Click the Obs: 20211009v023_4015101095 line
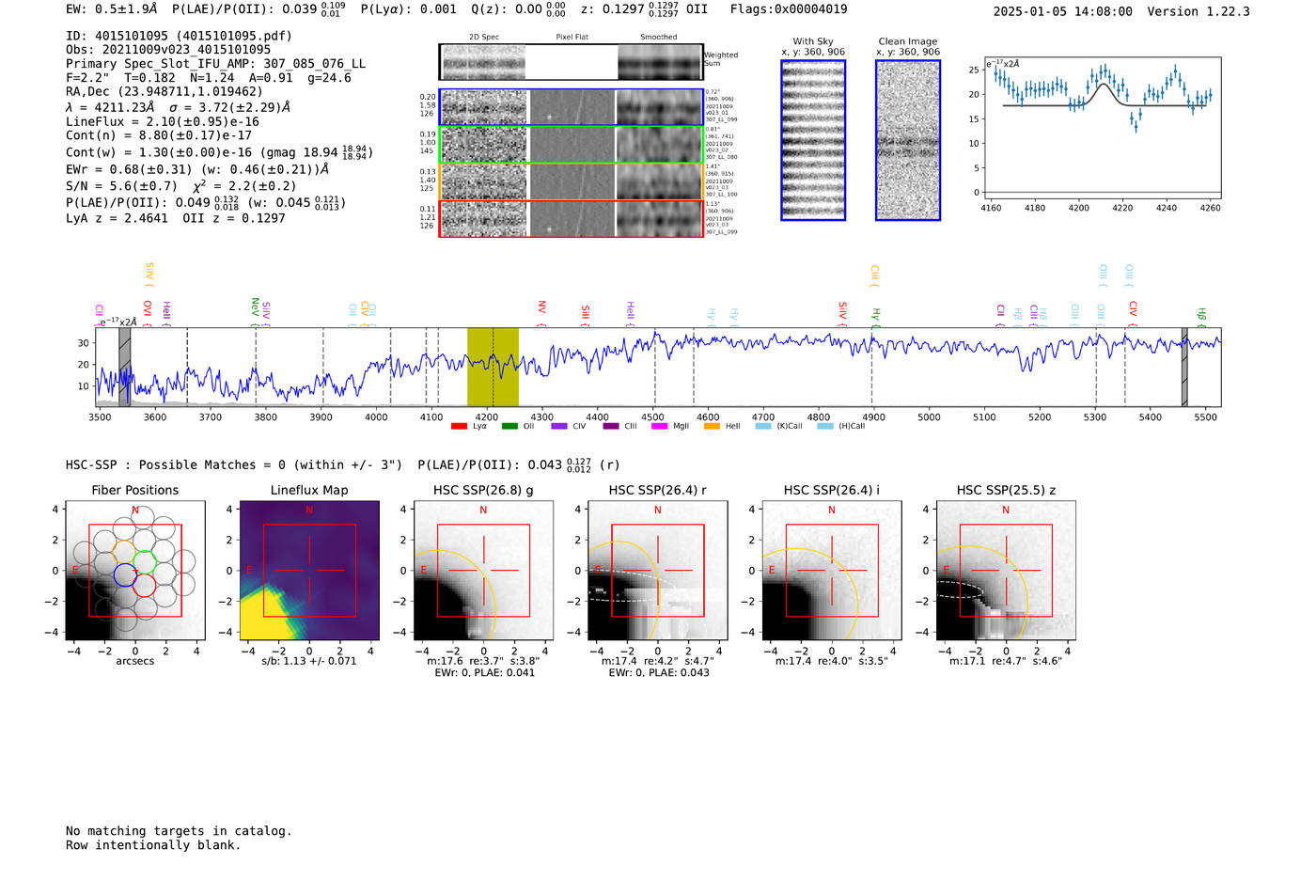Image resolution: width=1316 pixels, height=896 pixels. click(x=168, y=50)
